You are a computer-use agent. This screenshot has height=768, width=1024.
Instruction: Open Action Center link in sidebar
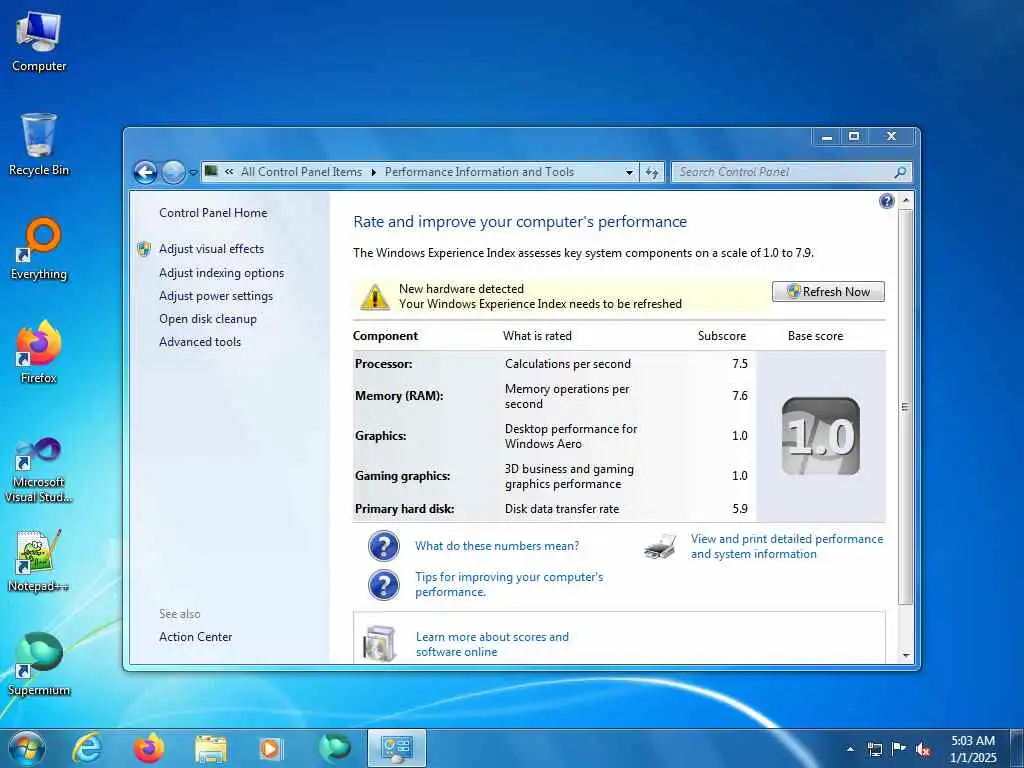195,637
